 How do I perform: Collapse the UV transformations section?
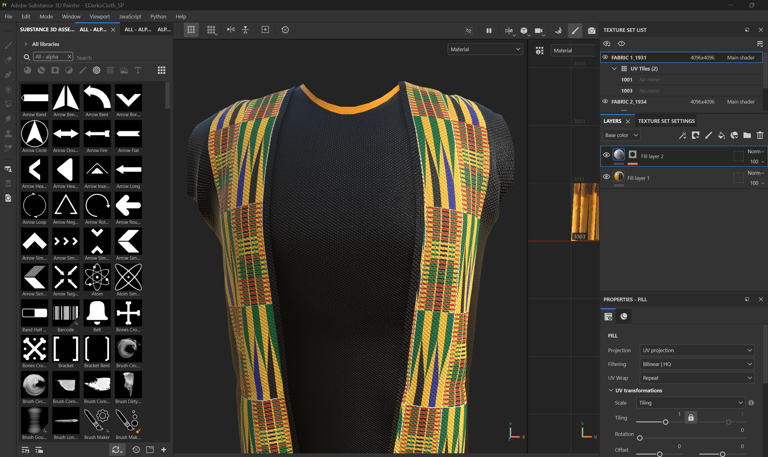coord(611,390)
